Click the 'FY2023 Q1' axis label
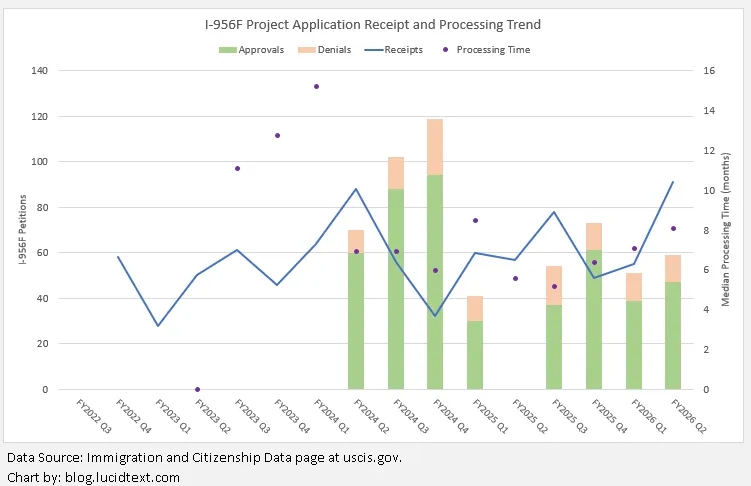 point(173,416)
